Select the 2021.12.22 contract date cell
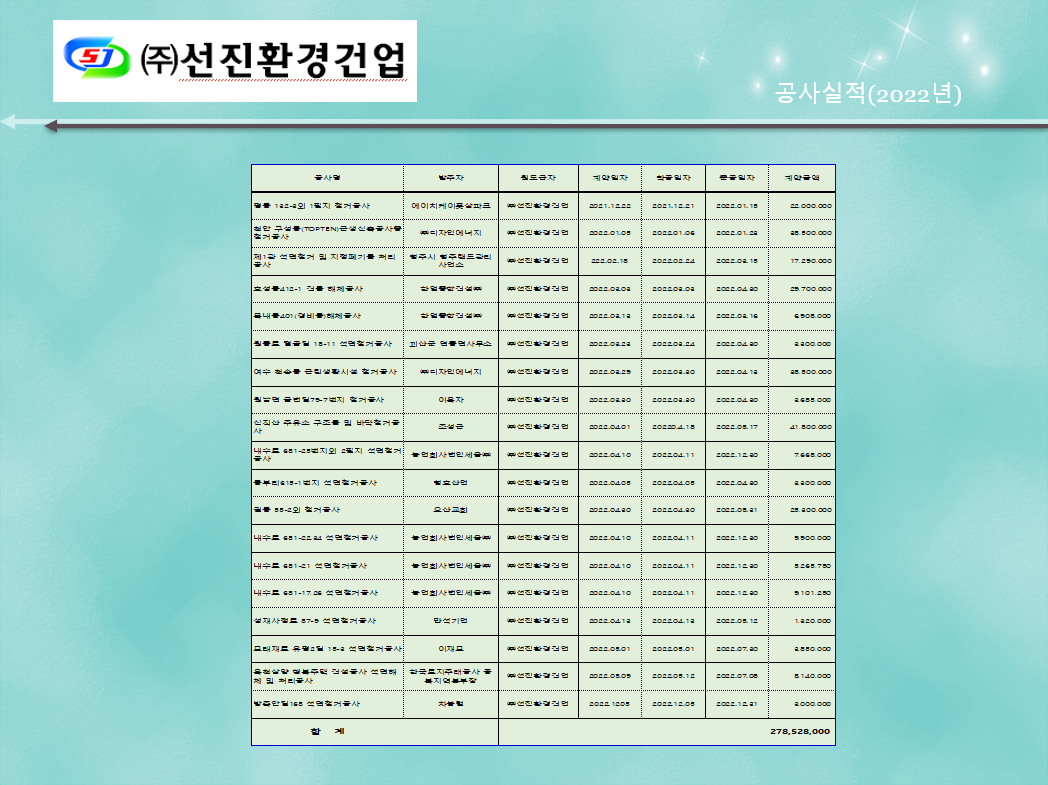The image size is (1048, 785). (609, 205)
